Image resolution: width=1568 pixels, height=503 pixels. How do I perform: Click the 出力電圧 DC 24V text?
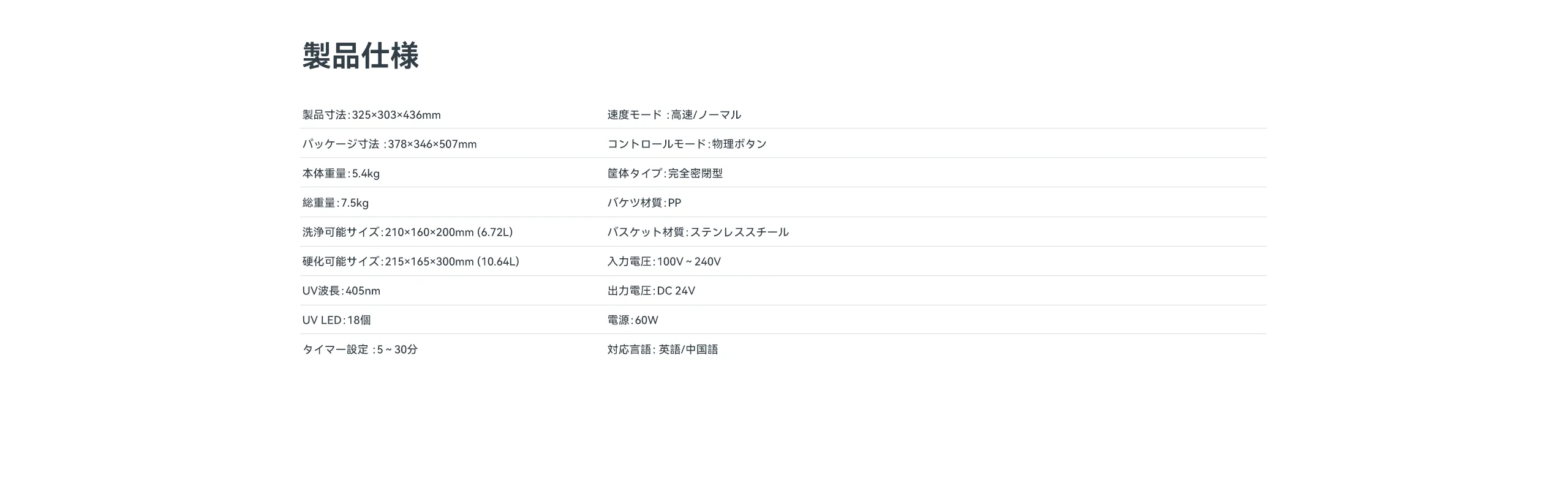tap(651, 291)
